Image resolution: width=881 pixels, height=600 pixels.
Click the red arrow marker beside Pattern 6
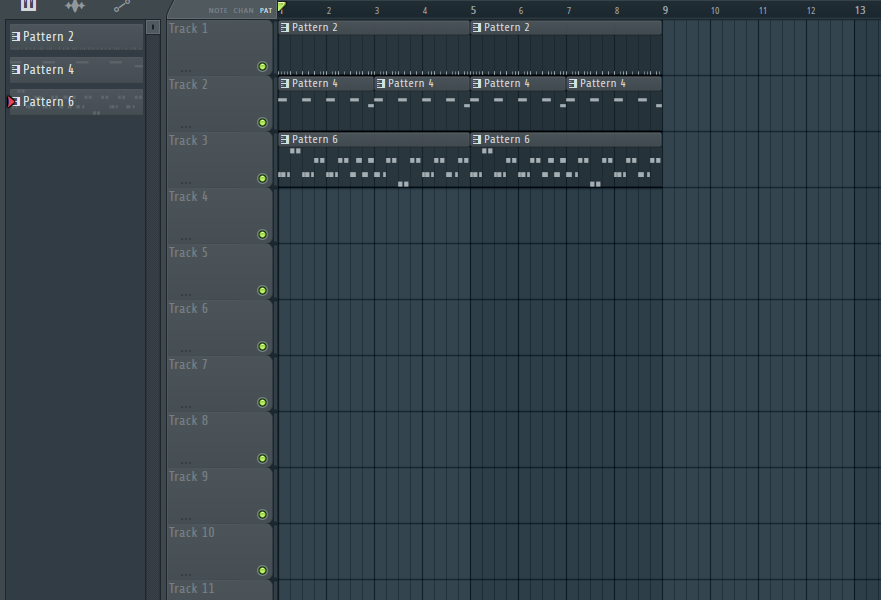point(12,102)
